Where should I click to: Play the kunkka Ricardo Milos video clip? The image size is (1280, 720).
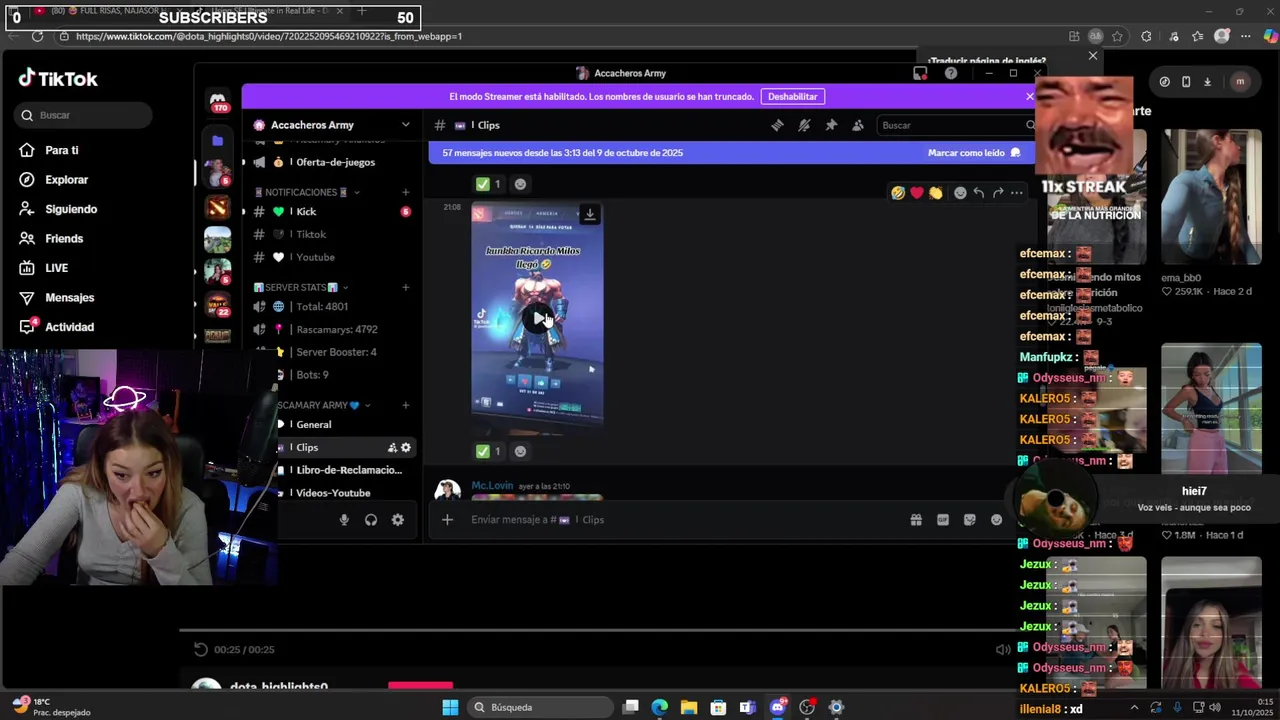click(x=538, y=318)
